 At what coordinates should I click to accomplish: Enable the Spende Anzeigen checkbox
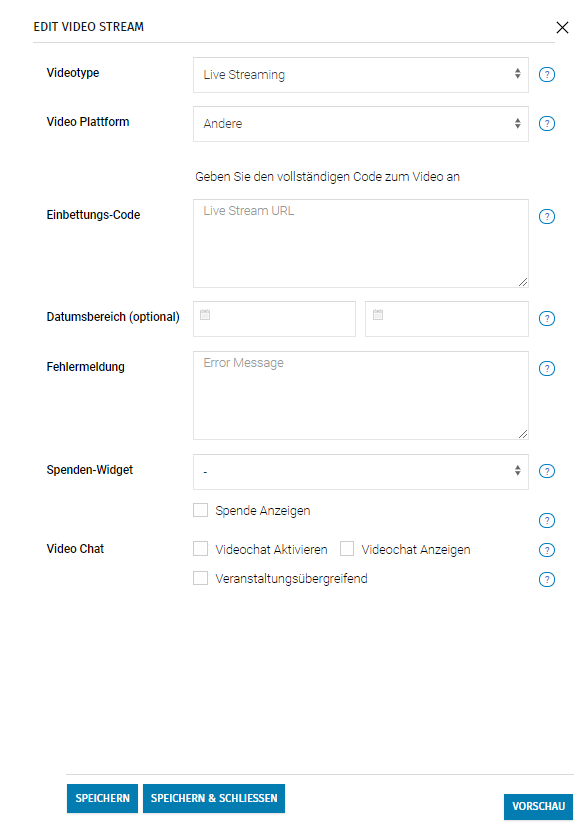(x=201, y=510)
